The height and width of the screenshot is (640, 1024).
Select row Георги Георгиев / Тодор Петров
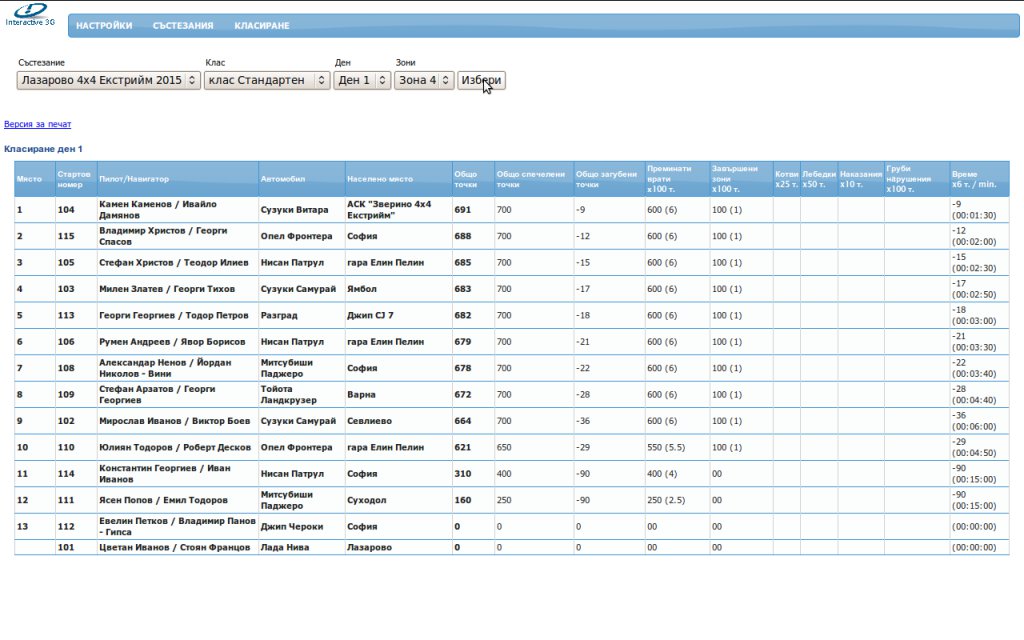click(512, 315)
